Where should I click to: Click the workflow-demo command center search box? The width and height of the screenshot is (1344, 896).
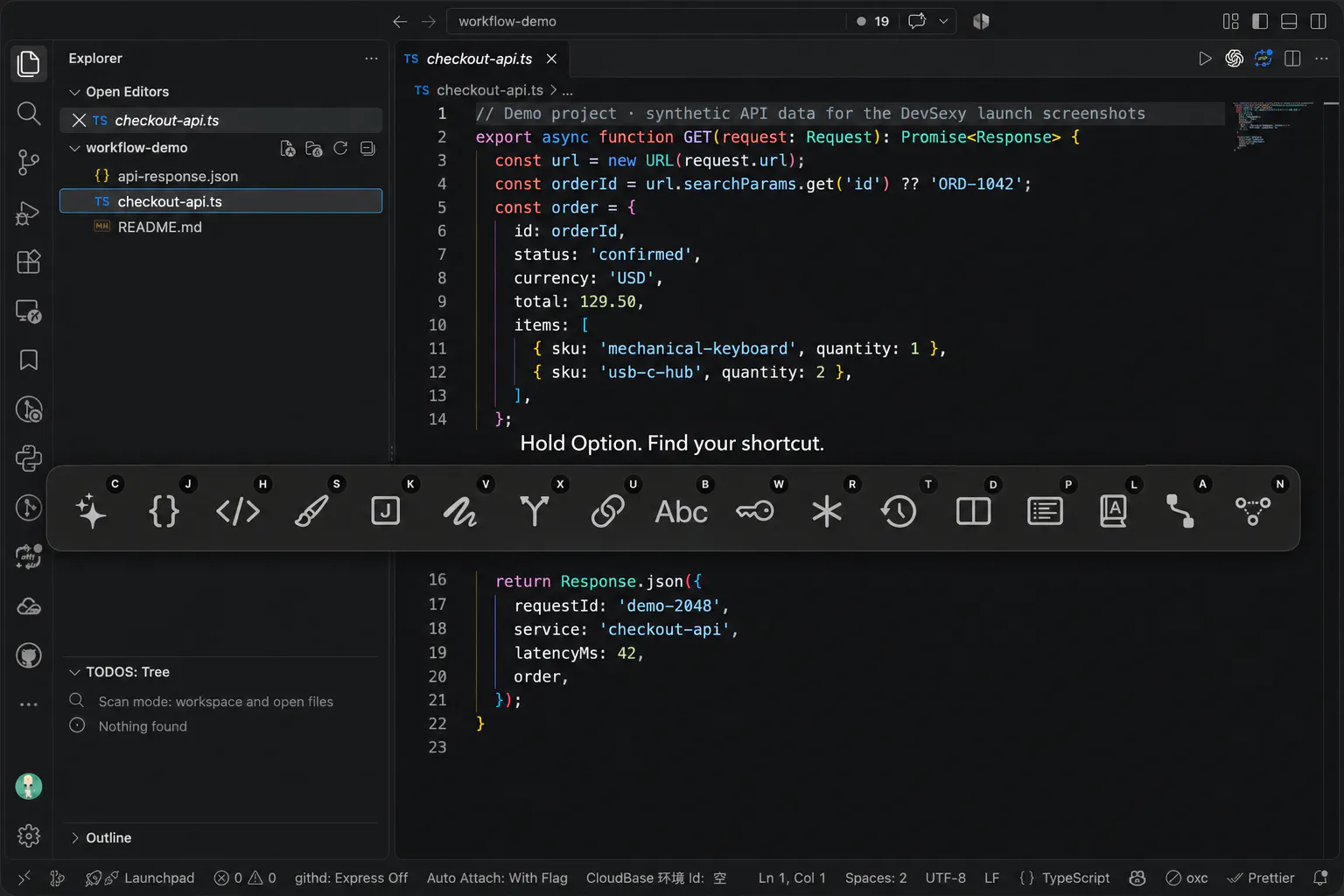[647, 21]
